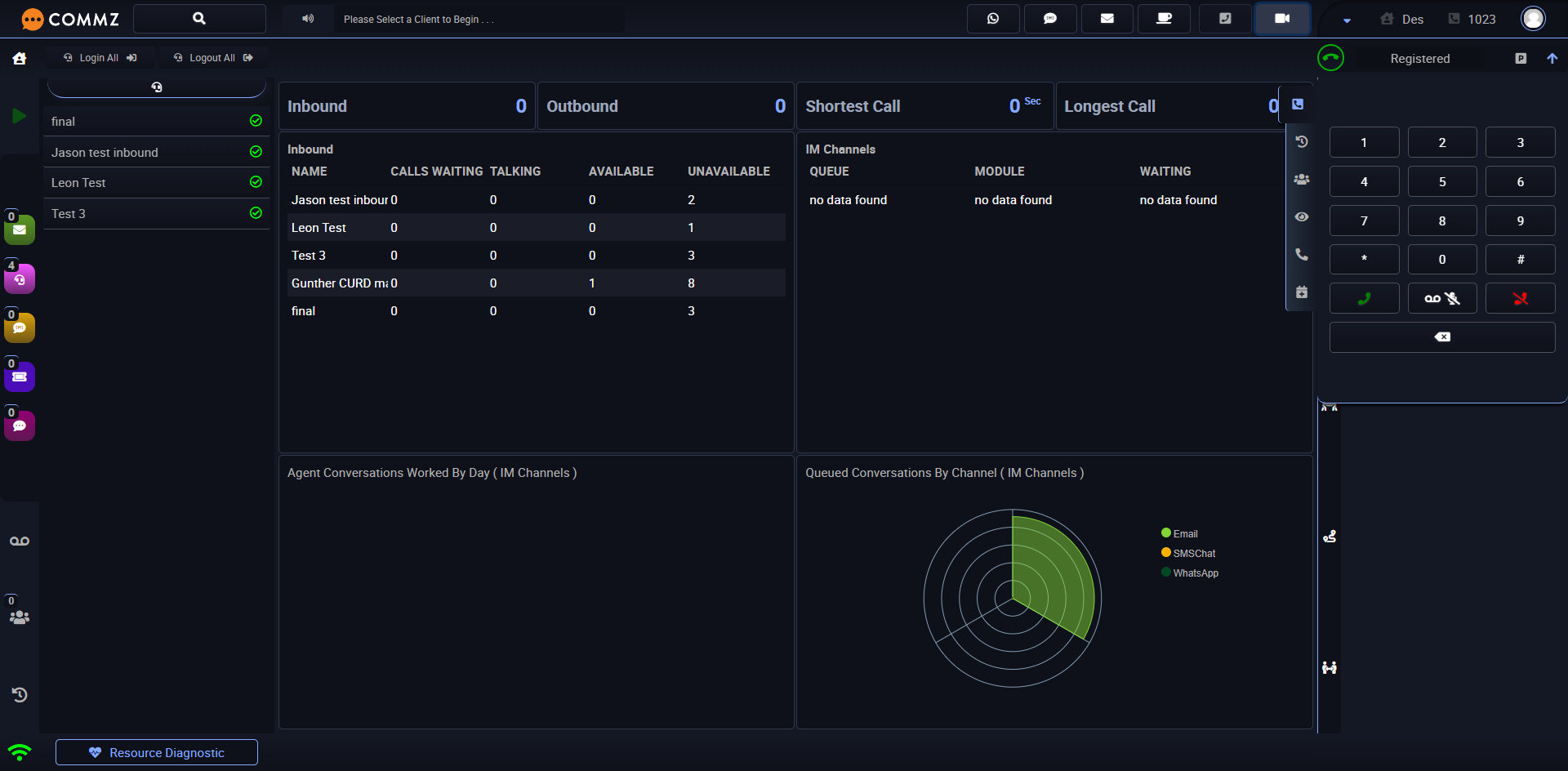Click the green call button on dialpad
This screenshot has height=771, width=1568.
1364,298
